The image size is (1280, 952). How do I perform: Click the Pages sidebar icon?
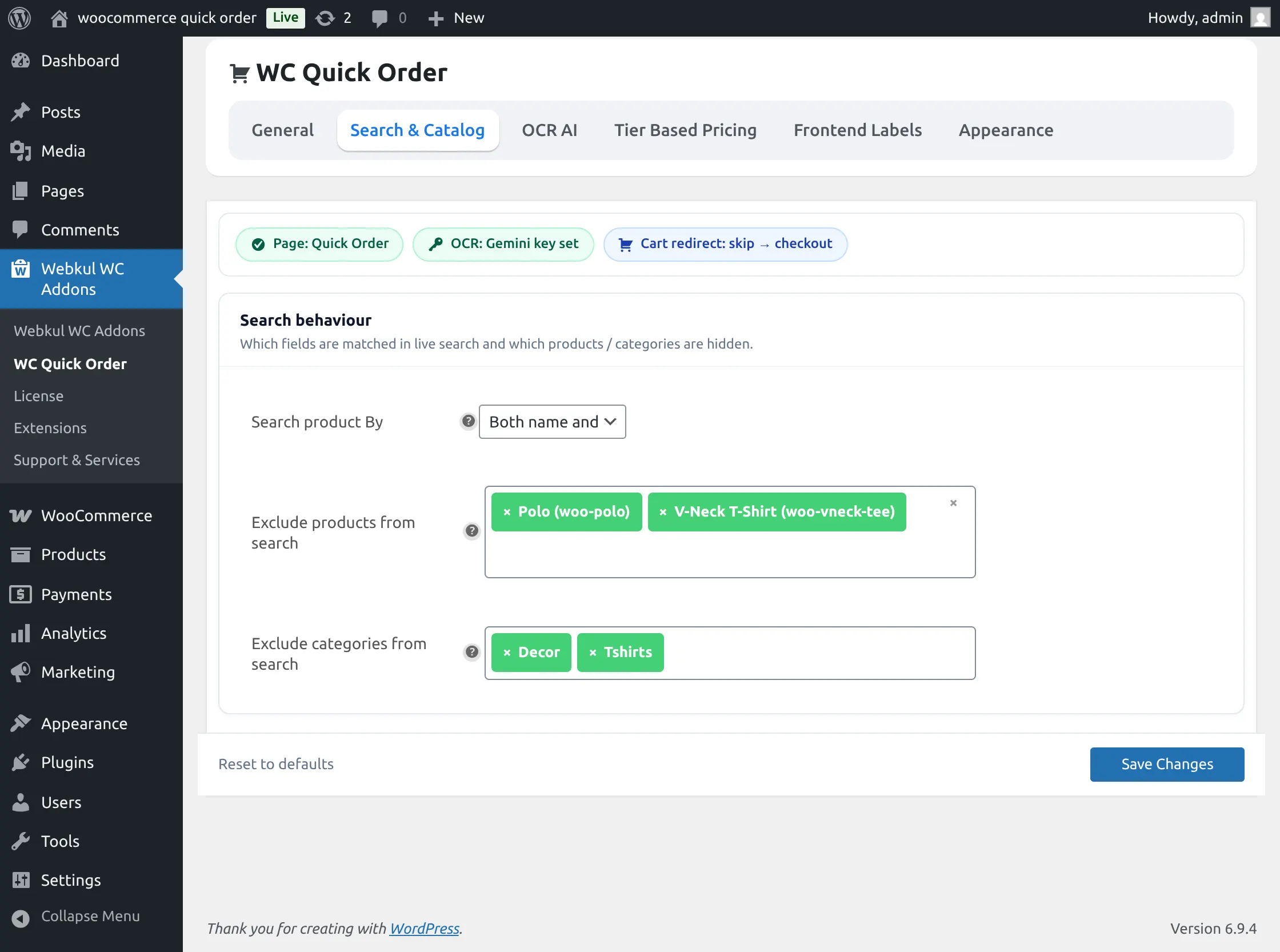click(x=21, y=191)
